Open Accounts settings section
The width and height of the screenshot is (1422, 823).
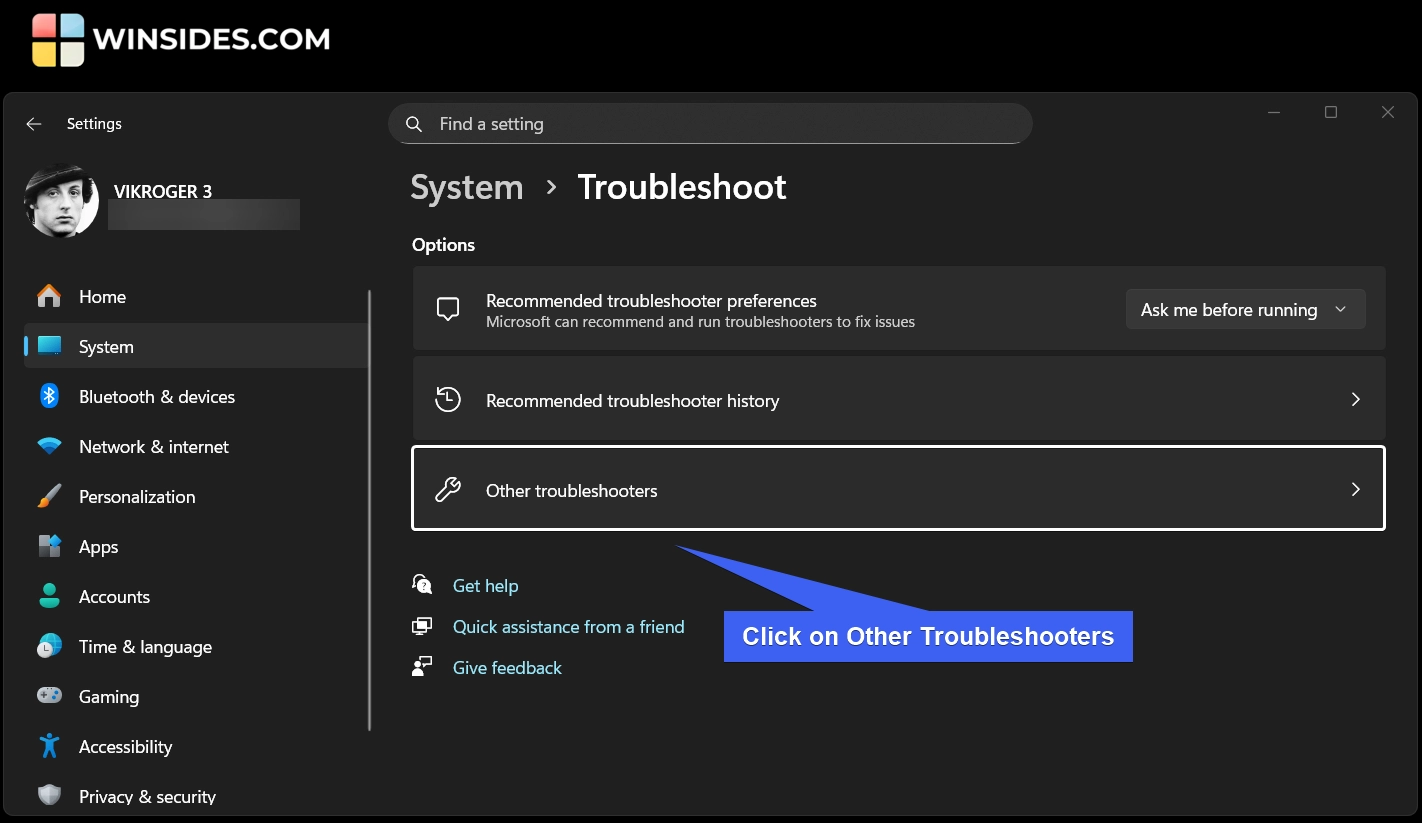pos(114,597)
